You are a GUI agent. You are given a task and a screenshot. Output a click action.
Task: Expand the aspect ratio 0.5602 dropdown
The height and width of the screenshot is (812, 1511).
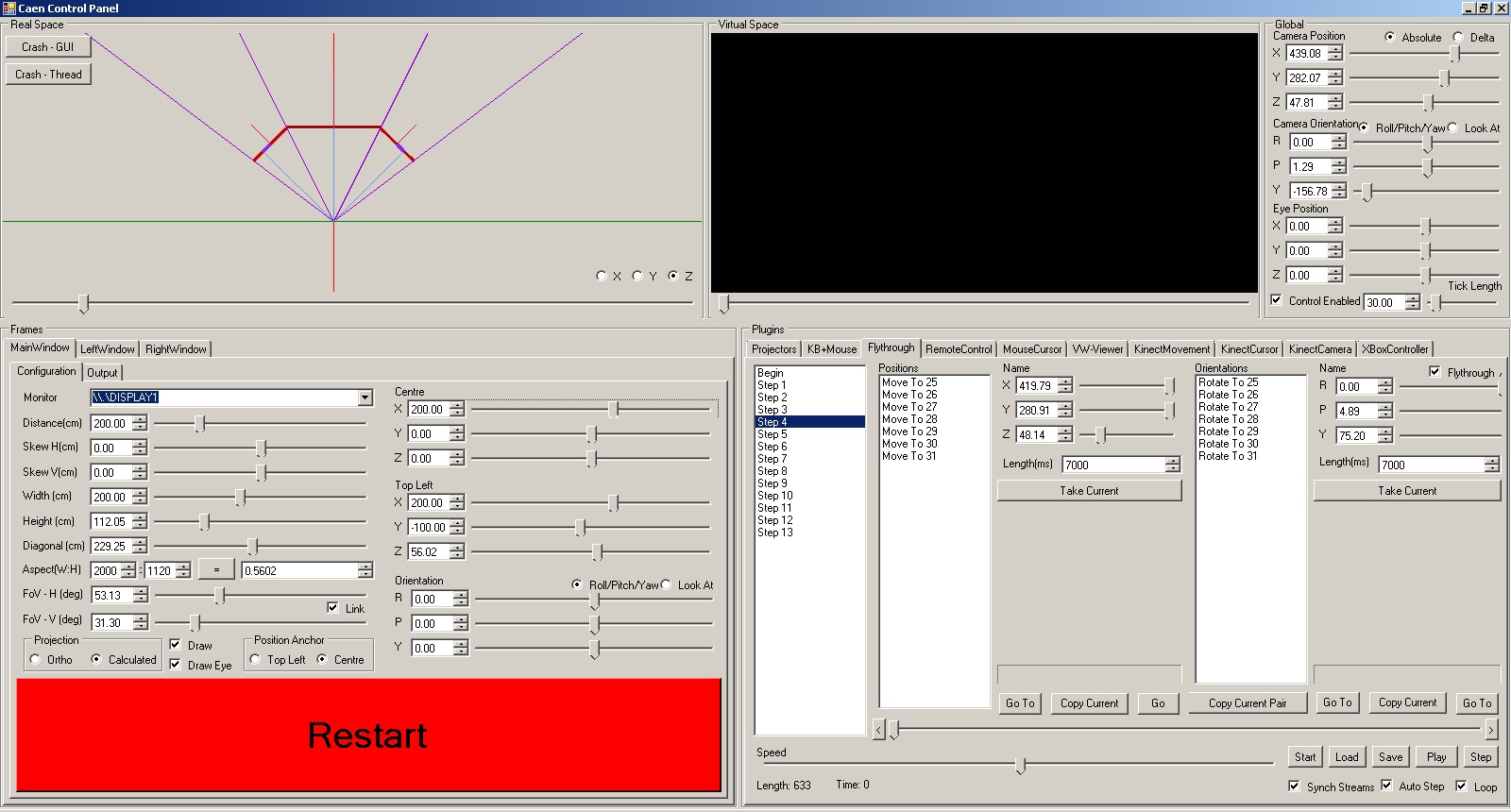[x=365, y=570]
